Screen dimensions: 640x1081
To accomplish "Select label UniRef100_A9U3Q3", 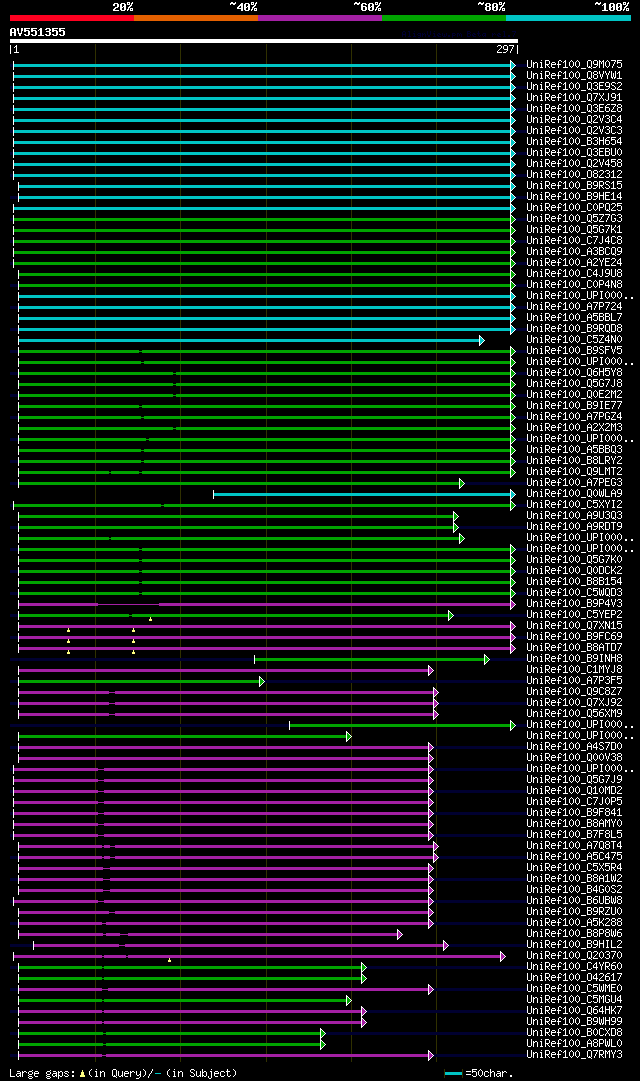I will pyautogui.click(x=574, y=516).
